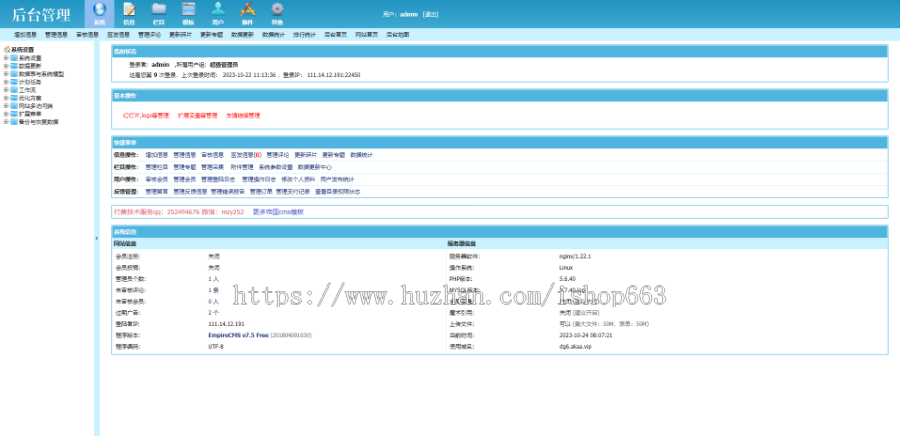Open 管理订单 in the quick menu panel
Viewport: 900px width, 436px height.
tap(261, 192)
